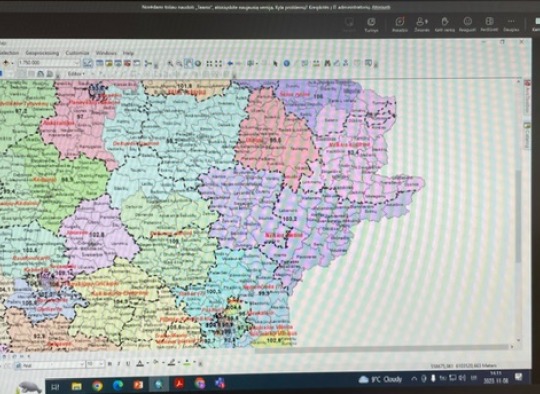The image size is (540, 394).
Task: Open Teams reactions (Reaguoti) button
Action: click(x=467, y=24)
